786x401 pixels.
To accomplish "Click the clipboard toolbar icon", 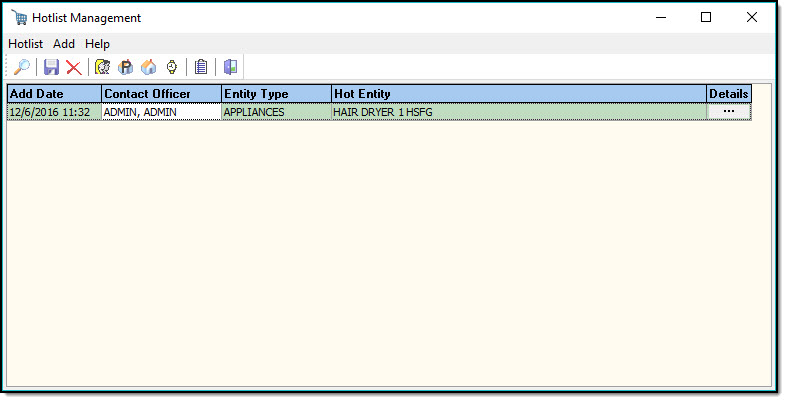I will (201, 67).
